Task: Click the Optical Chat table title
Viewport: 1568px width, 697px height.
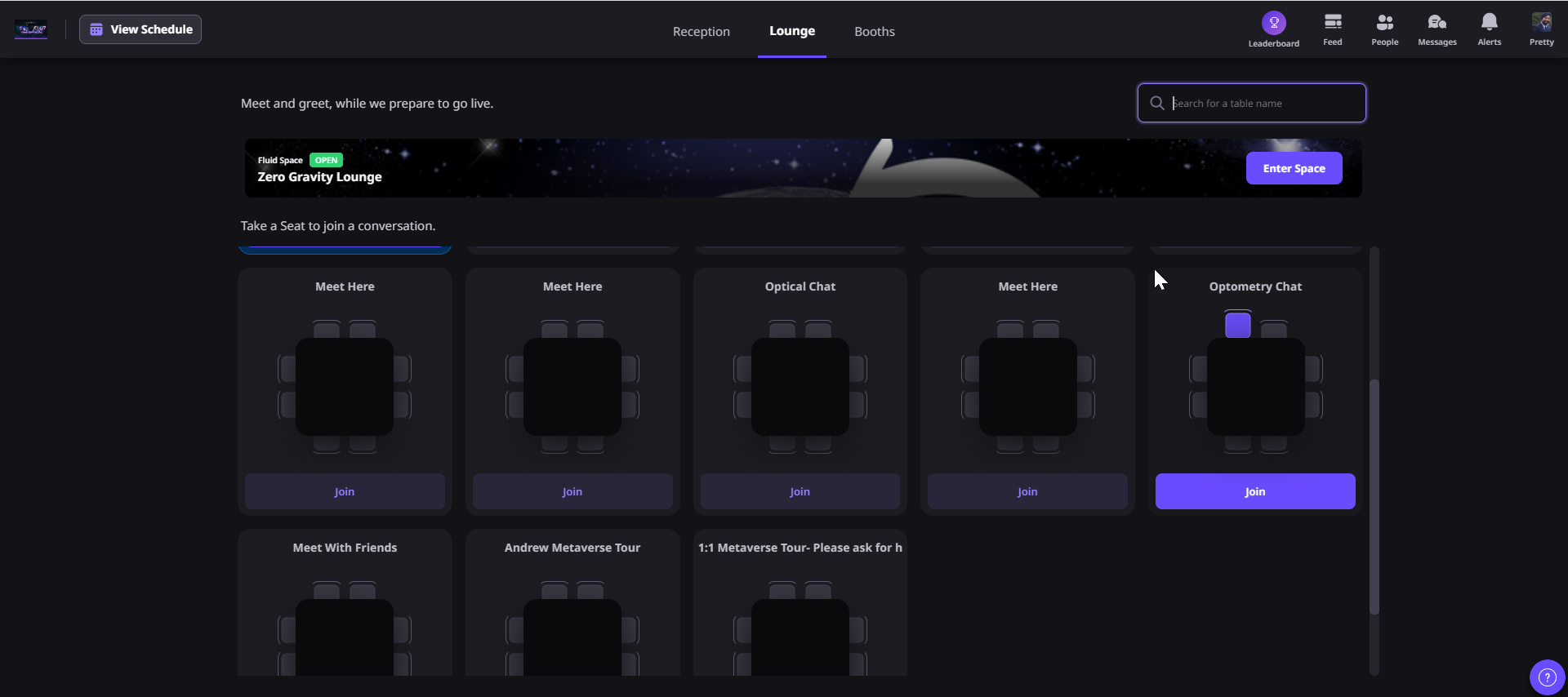Action: (800, 286)
